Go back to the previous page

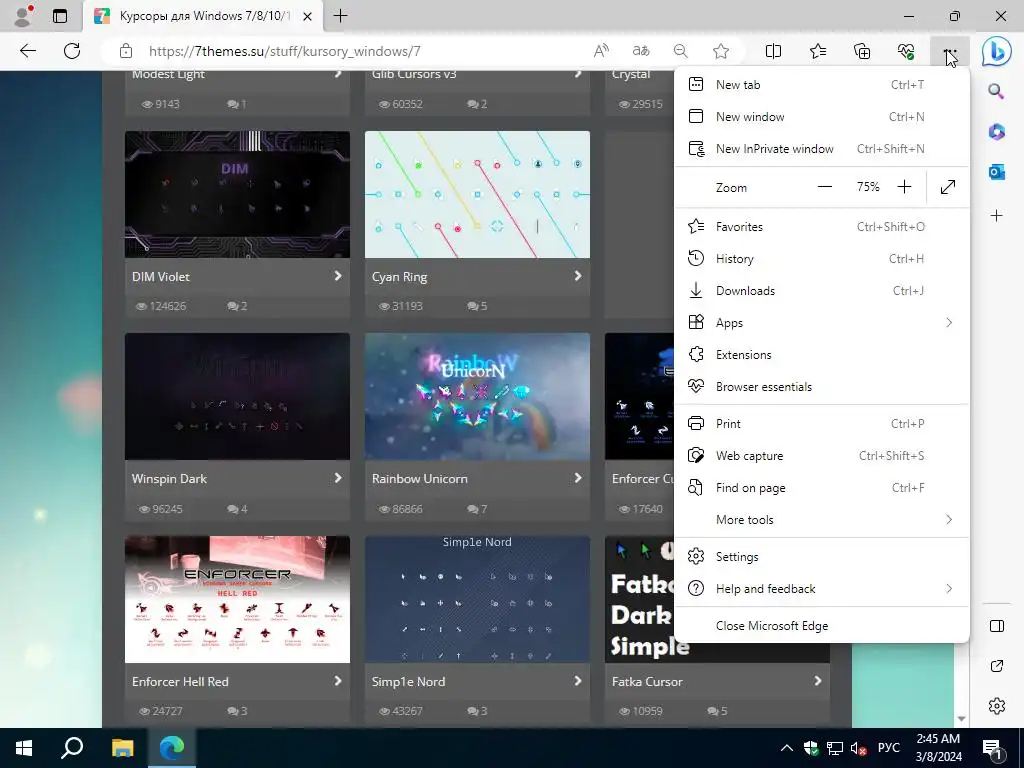coord(27,51)
